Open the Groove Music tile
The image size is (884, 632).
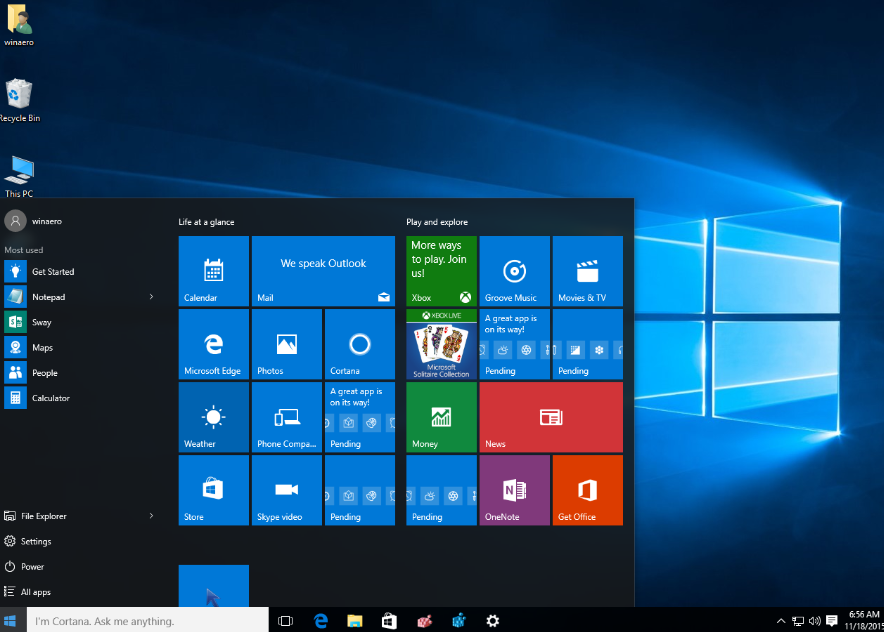point(514,271)
